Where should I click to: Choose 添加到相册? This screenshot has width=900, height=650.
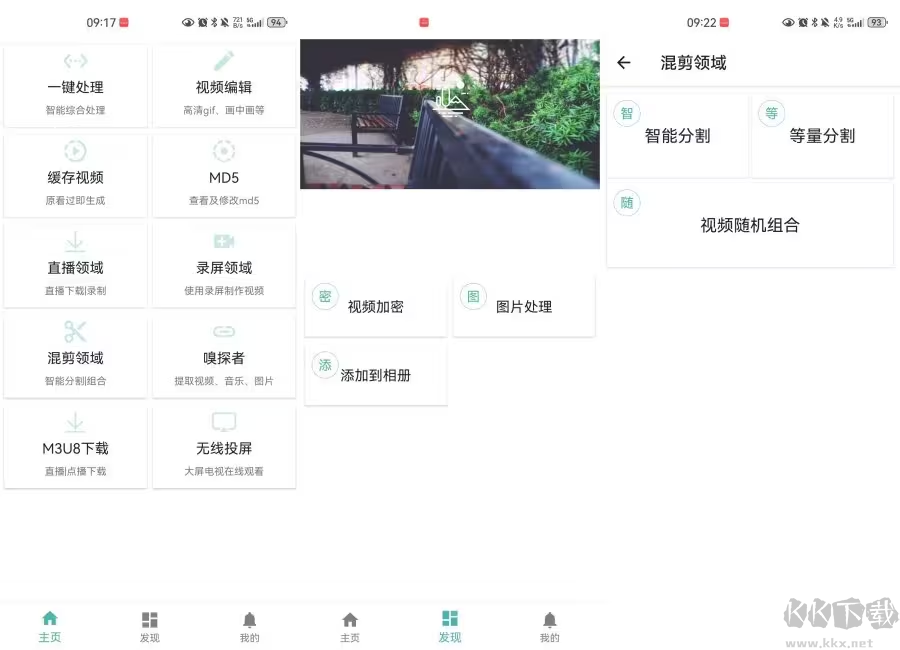(x=375, y=376)
